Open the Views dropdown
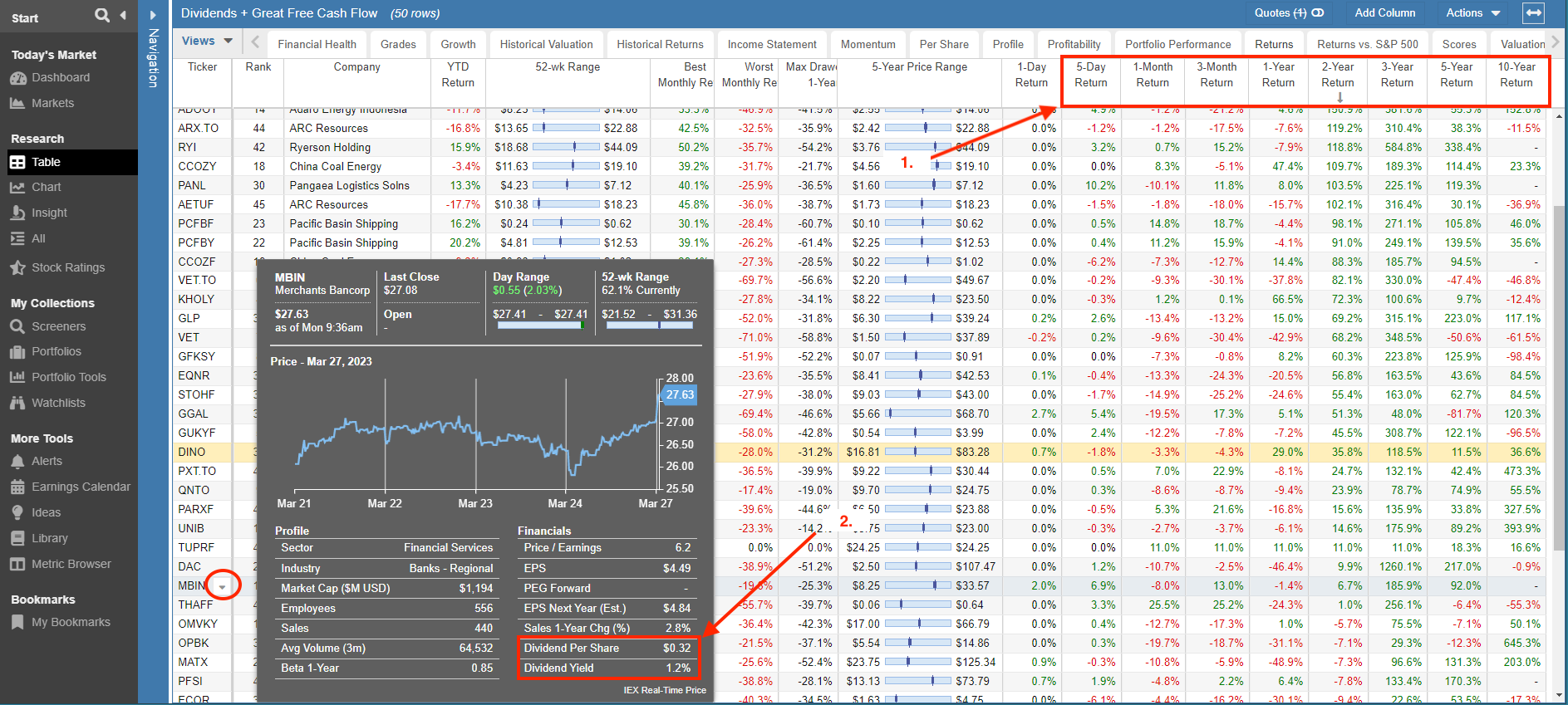Viewport: 1568px width, 705px height. pyautogui.click(x=207, y=41)
